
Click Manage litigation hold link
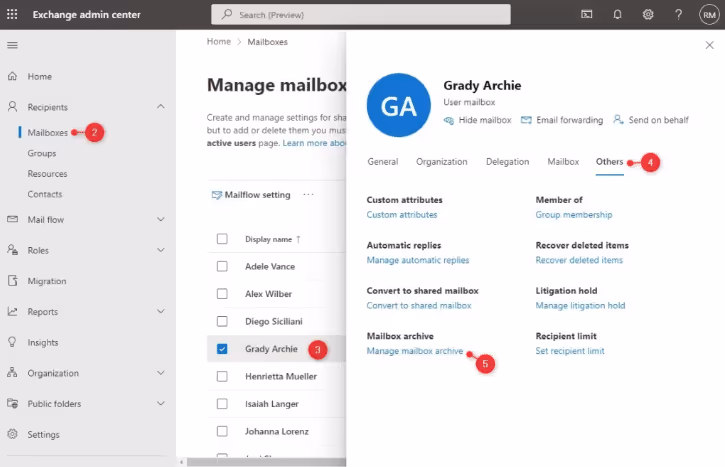(580, 305)
